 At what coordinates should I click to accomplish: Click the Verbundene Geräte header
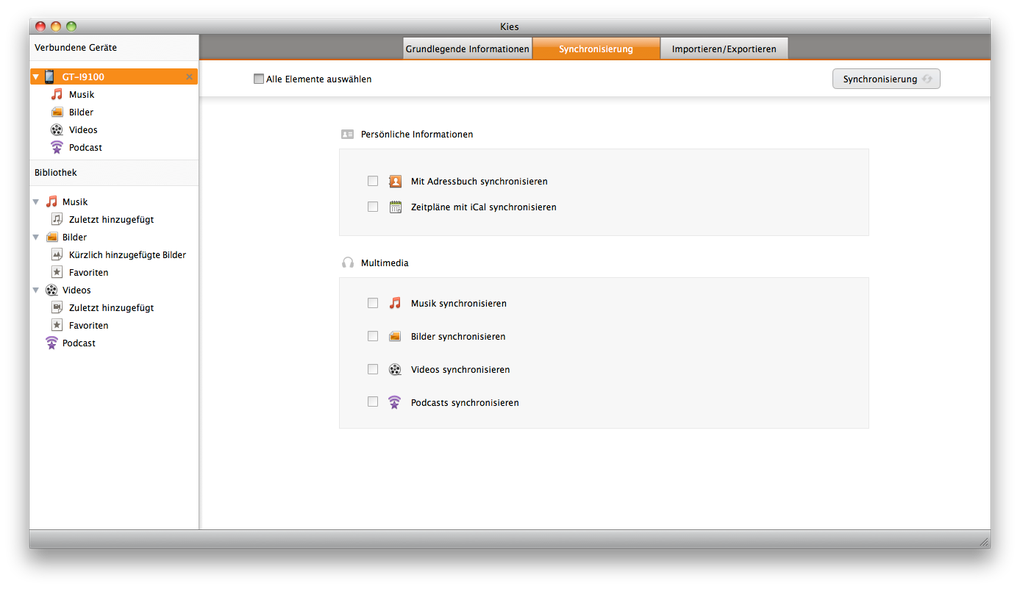pos(114,48)
